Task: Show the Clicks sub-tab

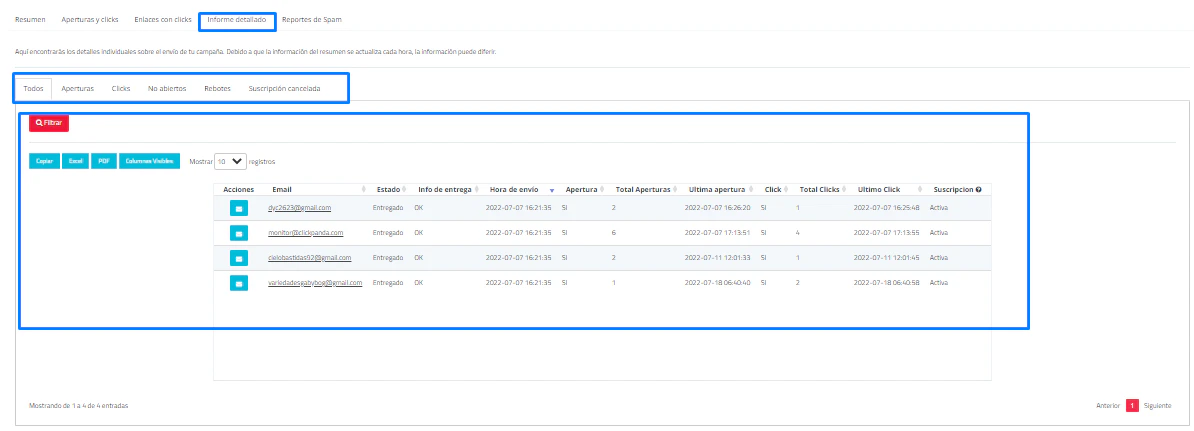Action: [x=121, y=88]
